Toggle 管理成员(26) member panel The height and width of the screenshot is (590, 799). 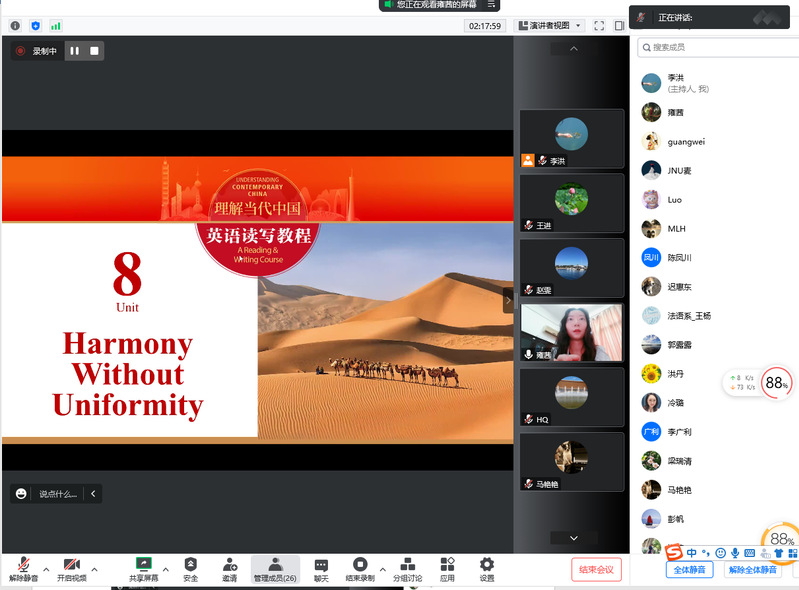pos(275,569)
